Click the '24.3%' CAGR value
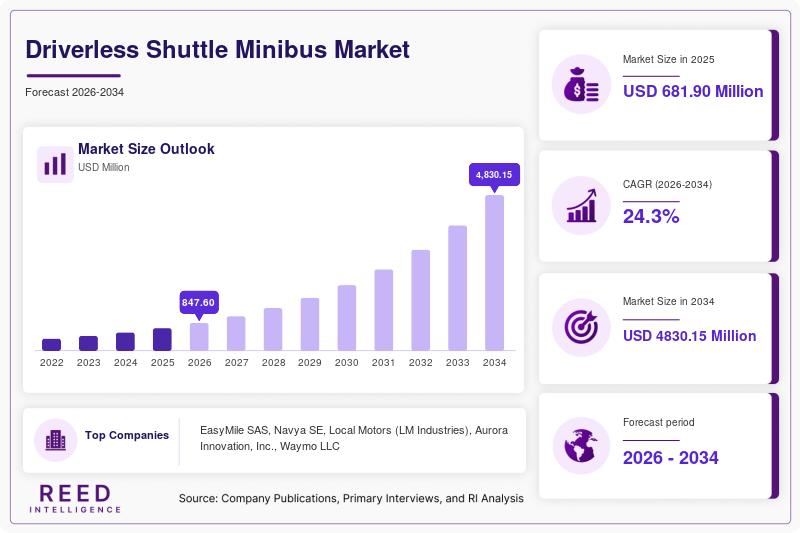The image size is (800, 533). click(x=651, y=216)
